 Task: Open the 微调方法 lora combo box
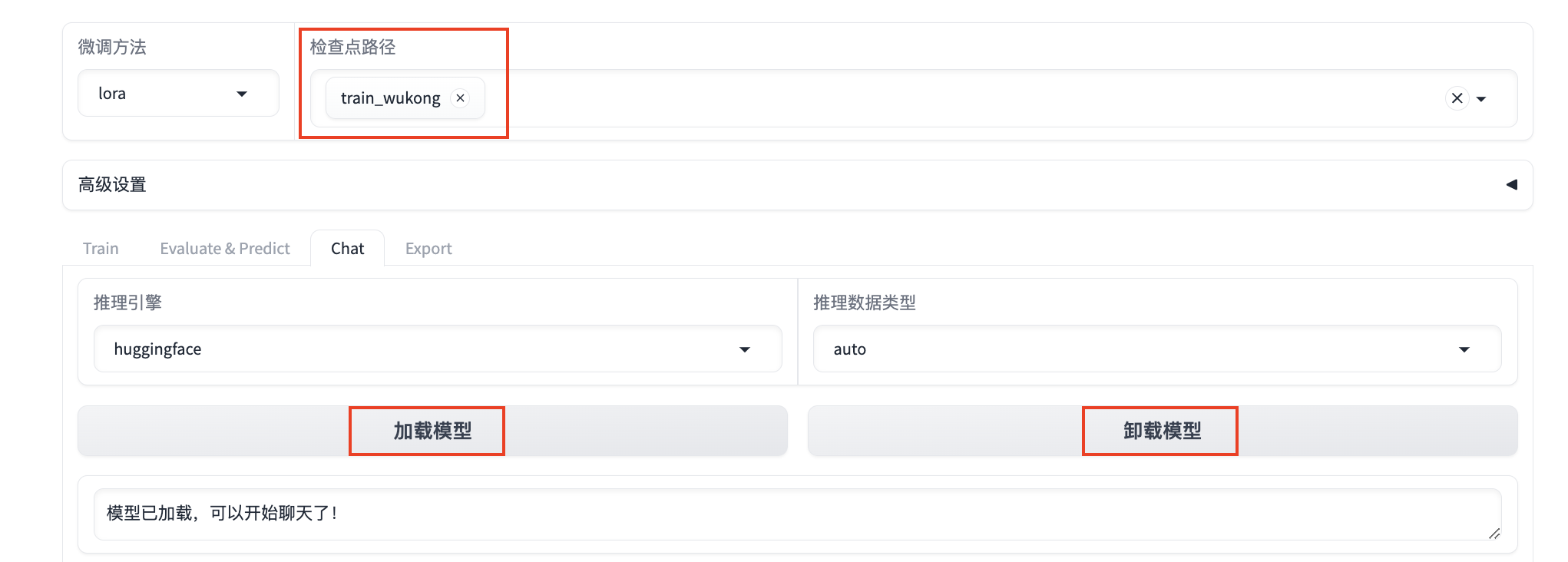169,94
